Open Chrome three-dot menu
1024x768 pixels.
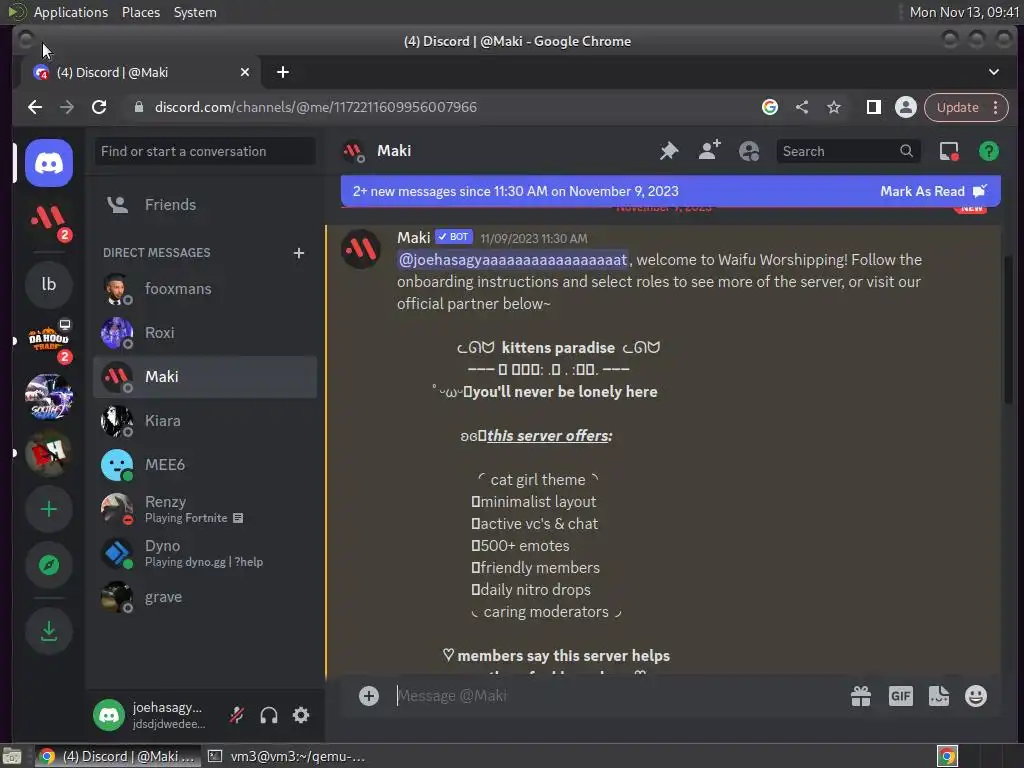[995, 107]
